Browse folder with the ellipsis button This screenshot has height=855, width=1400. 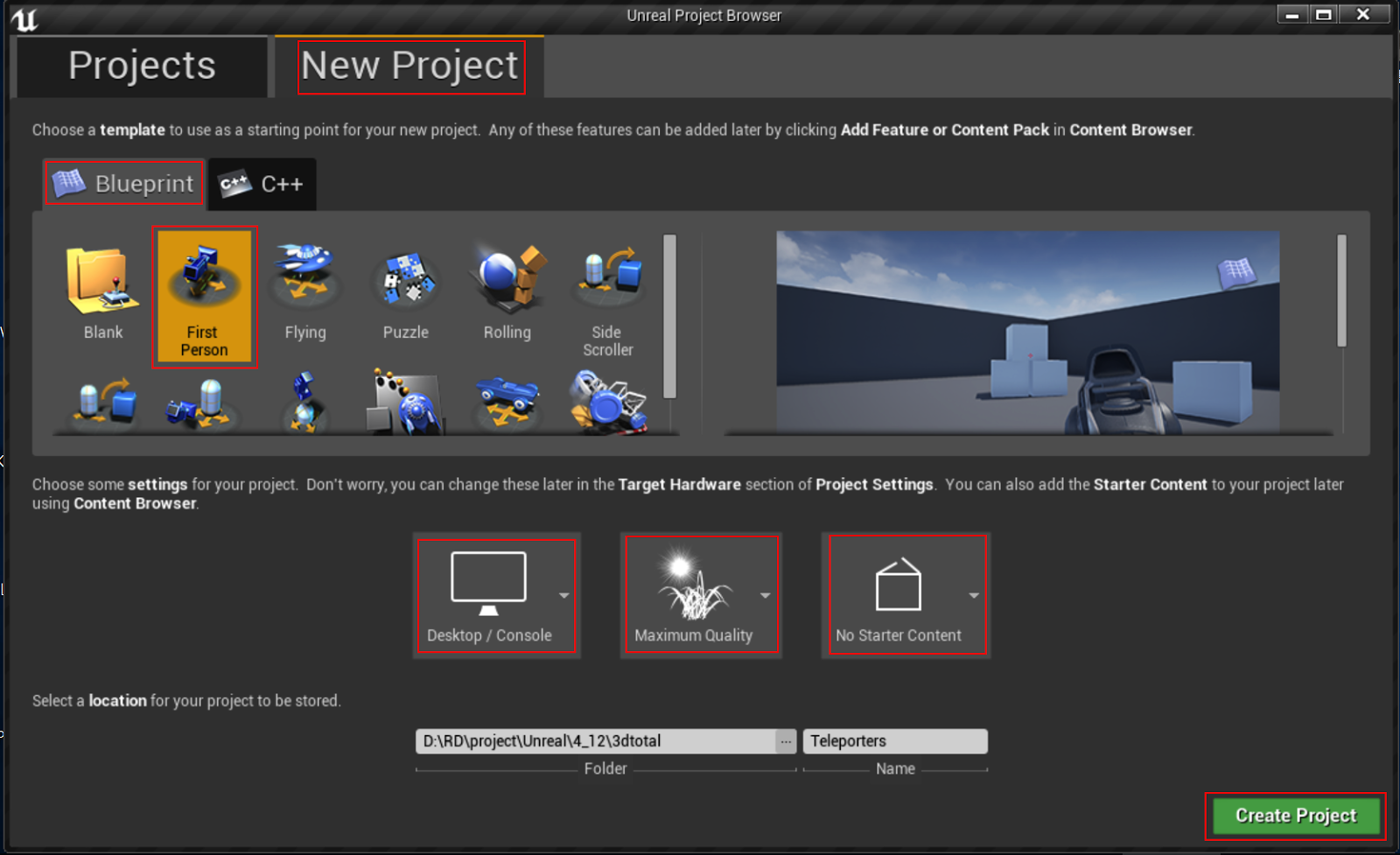tap(786, 741)
